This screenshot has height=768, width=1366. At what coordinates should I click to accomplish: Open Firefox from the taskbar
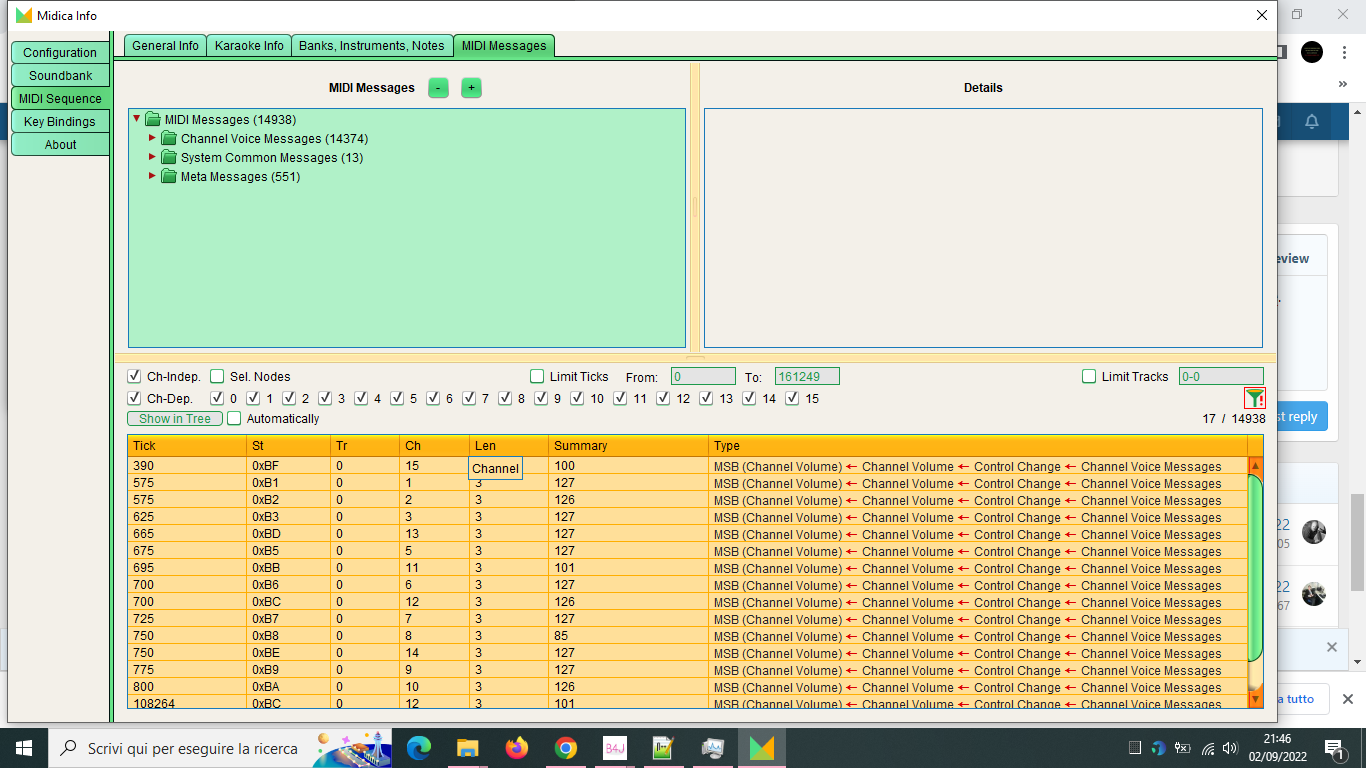(x=516, y=748)
